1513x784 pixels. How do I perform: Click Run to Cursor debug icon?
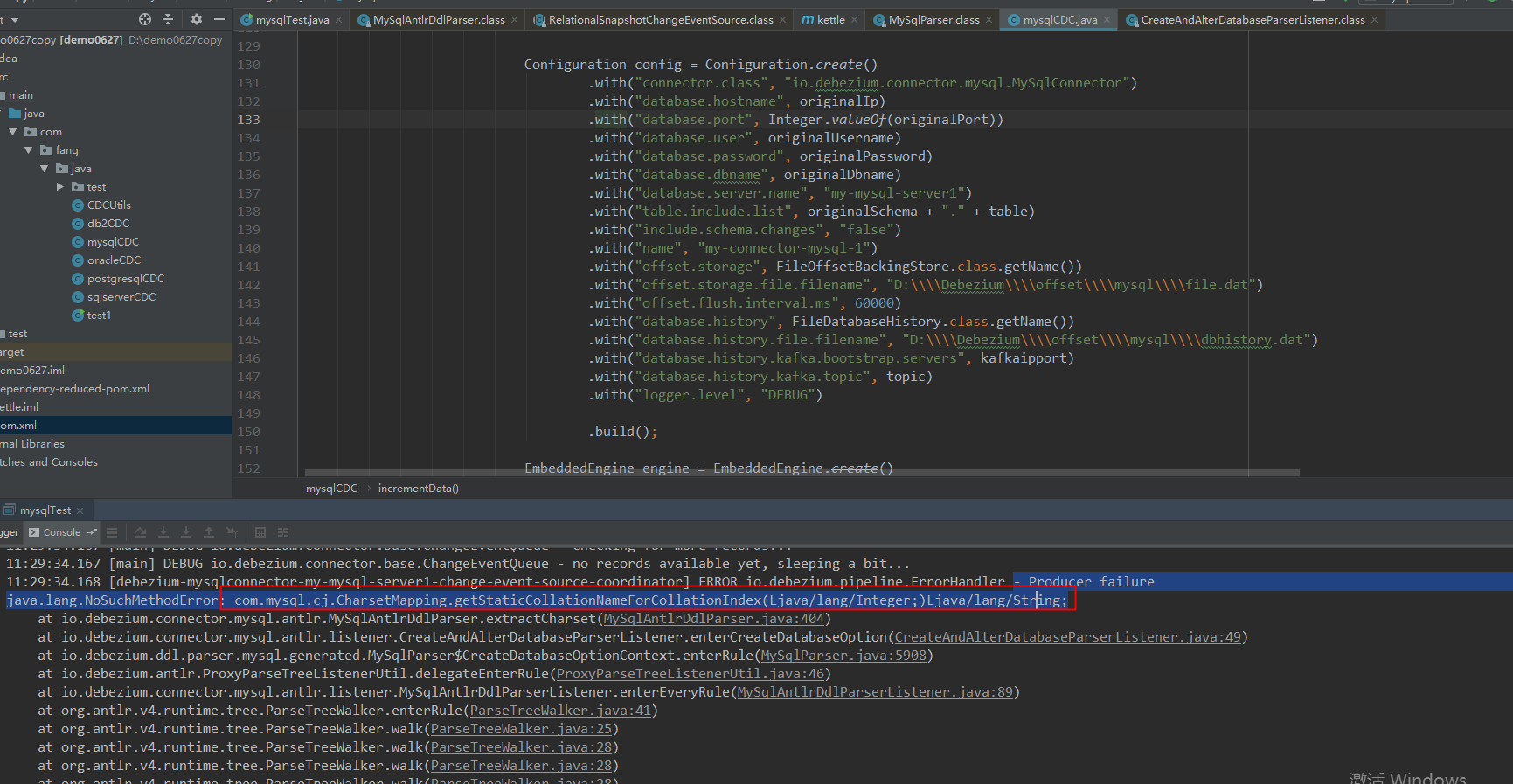point(232,532)
